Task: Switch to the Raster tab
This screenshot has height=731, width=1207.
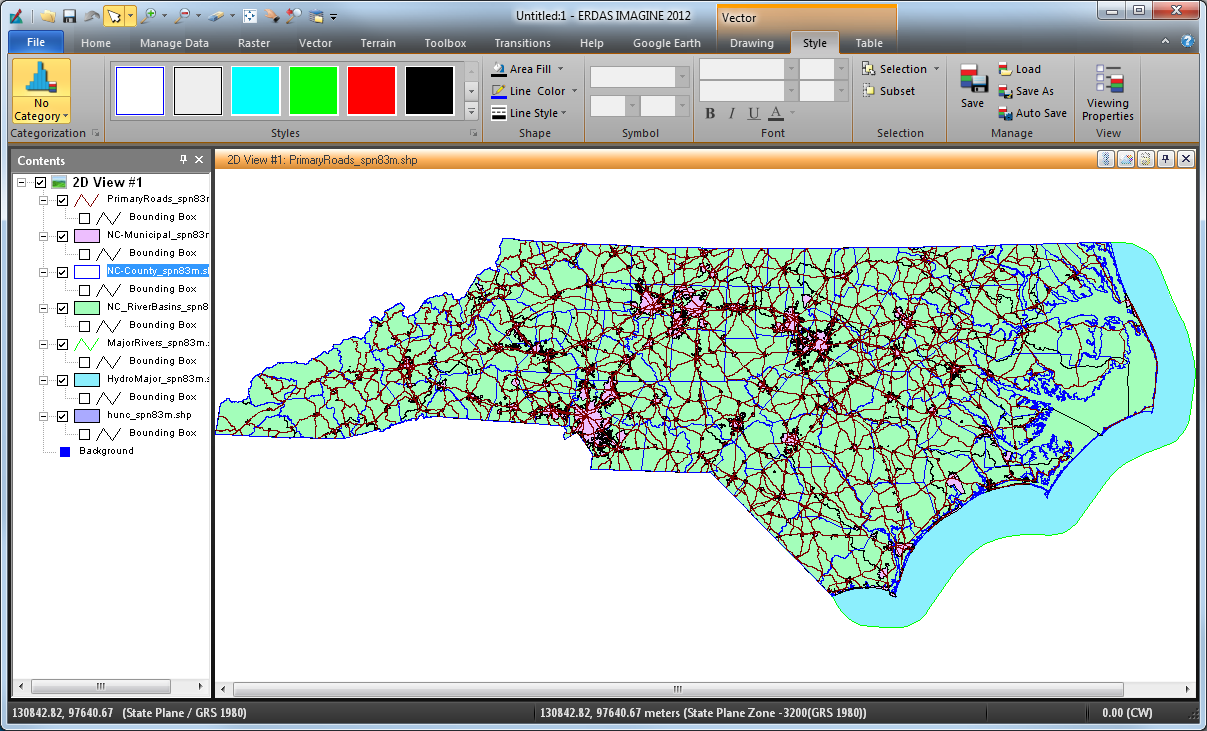Action: [254, 43]
